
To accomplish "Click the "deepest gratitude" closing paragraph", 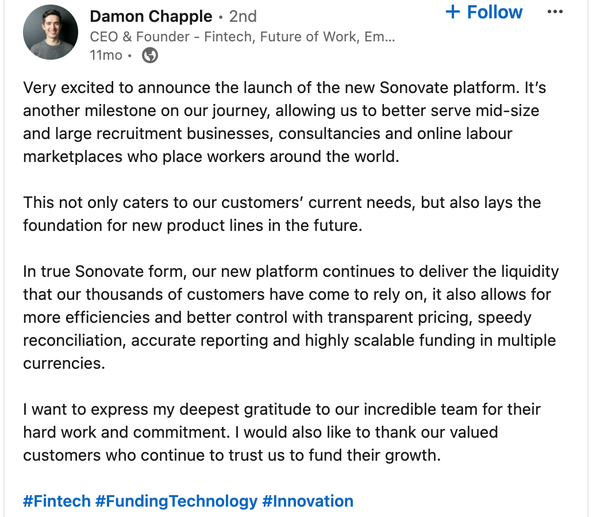I will click(280, 433).
